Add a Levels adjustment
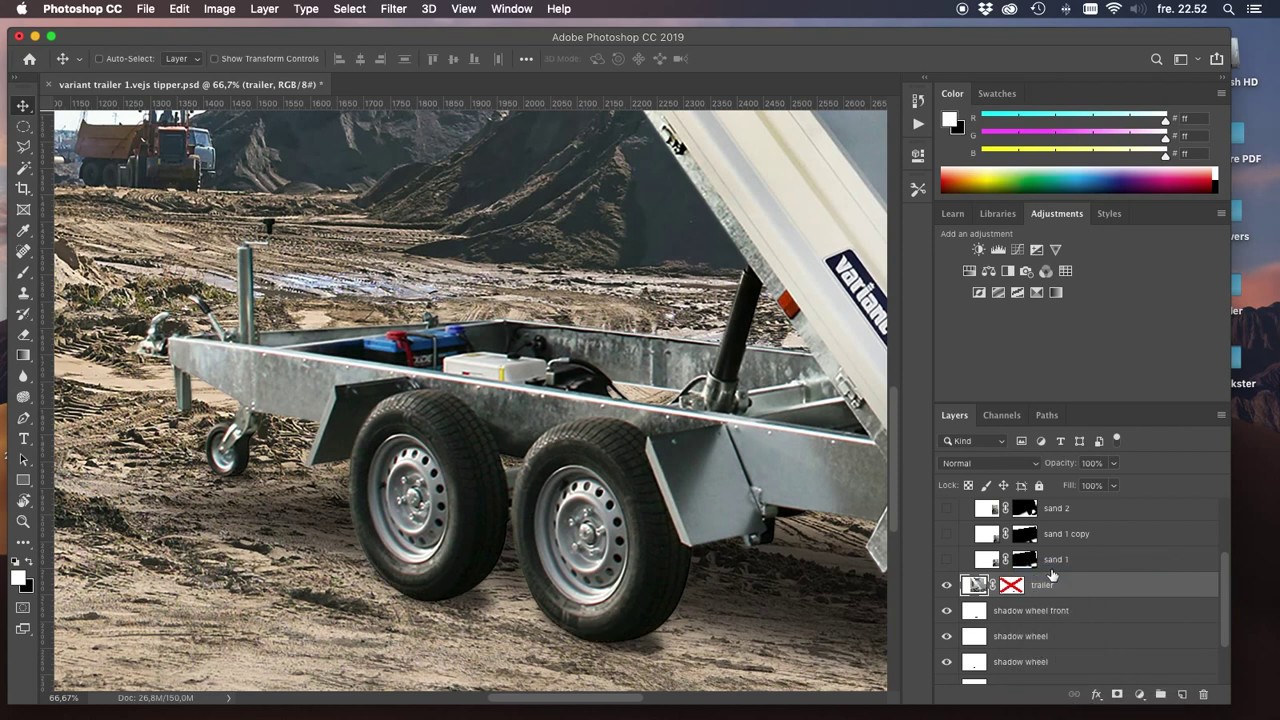Viewport: 1280px width, 720px height. tap(998, 250)
